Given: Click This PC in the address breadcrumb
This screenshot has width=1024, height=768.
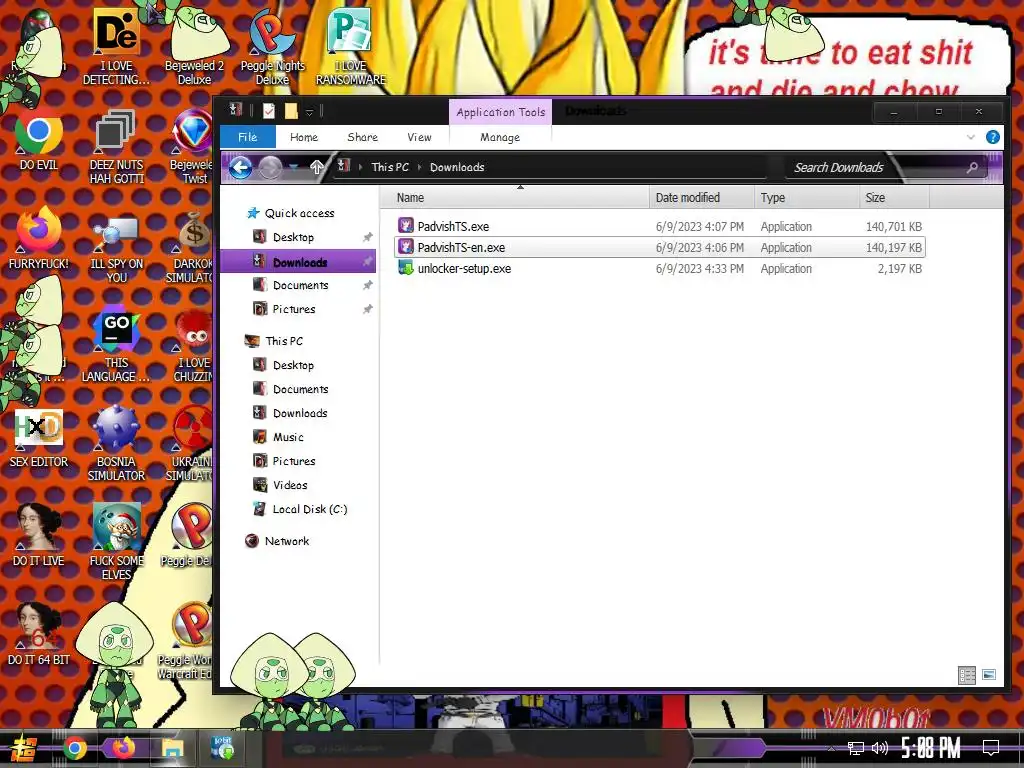Looking at the screenshot, I should point(390,167).
